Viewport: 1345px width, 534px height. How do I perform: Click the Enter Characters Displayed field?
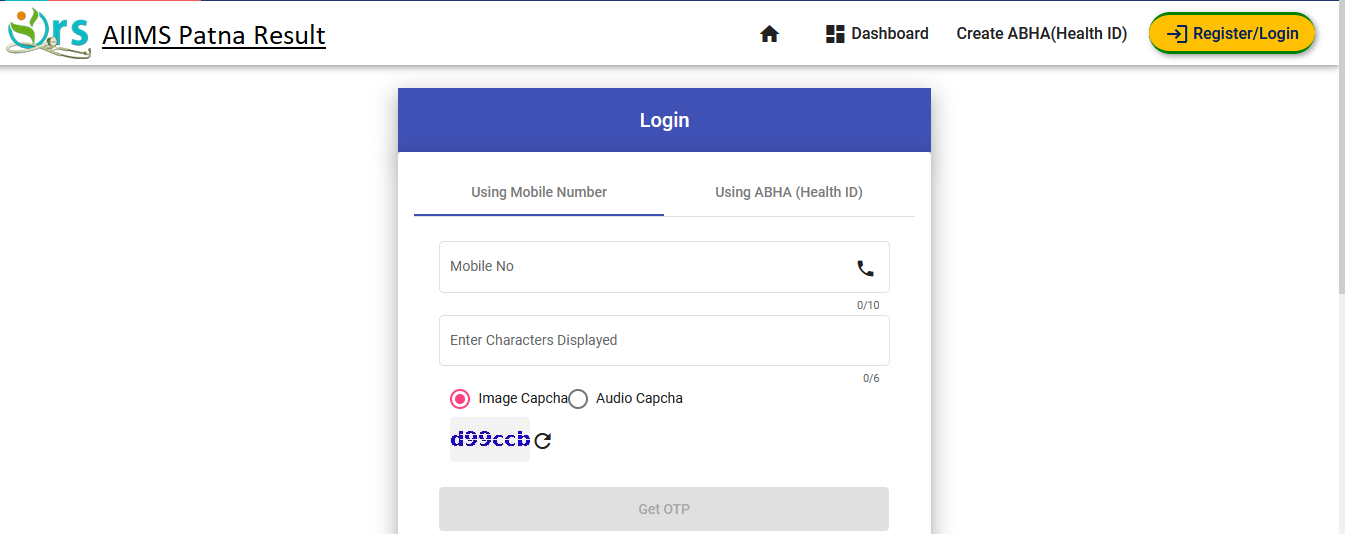663,341
